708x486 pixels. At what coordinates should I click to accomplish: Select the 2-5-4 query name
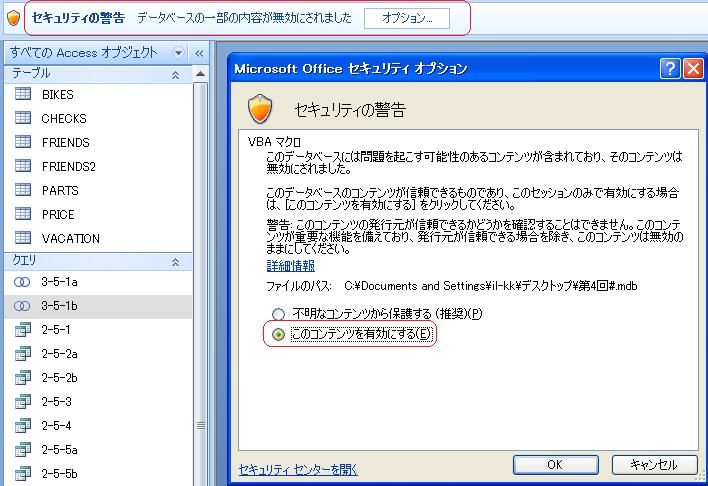click(x=56, y=425)
